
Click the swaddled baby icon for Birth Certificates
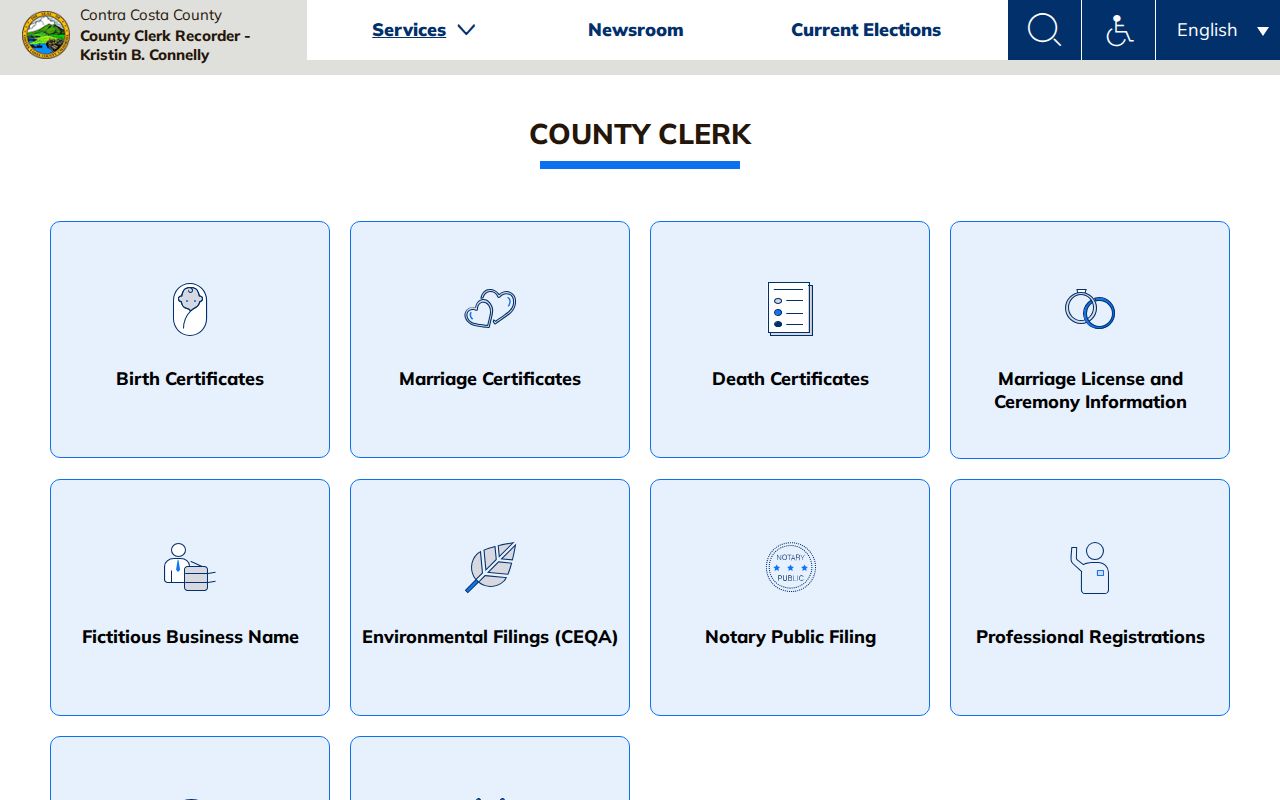point(190,309)
